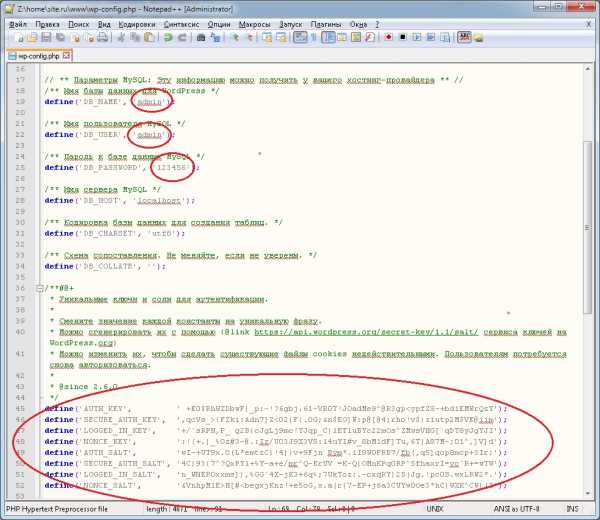The width and height of the screenshot is (600, 520).
Task: Click the Print toolbar icon
Action: pyautogui.click(x=103, y=38)
